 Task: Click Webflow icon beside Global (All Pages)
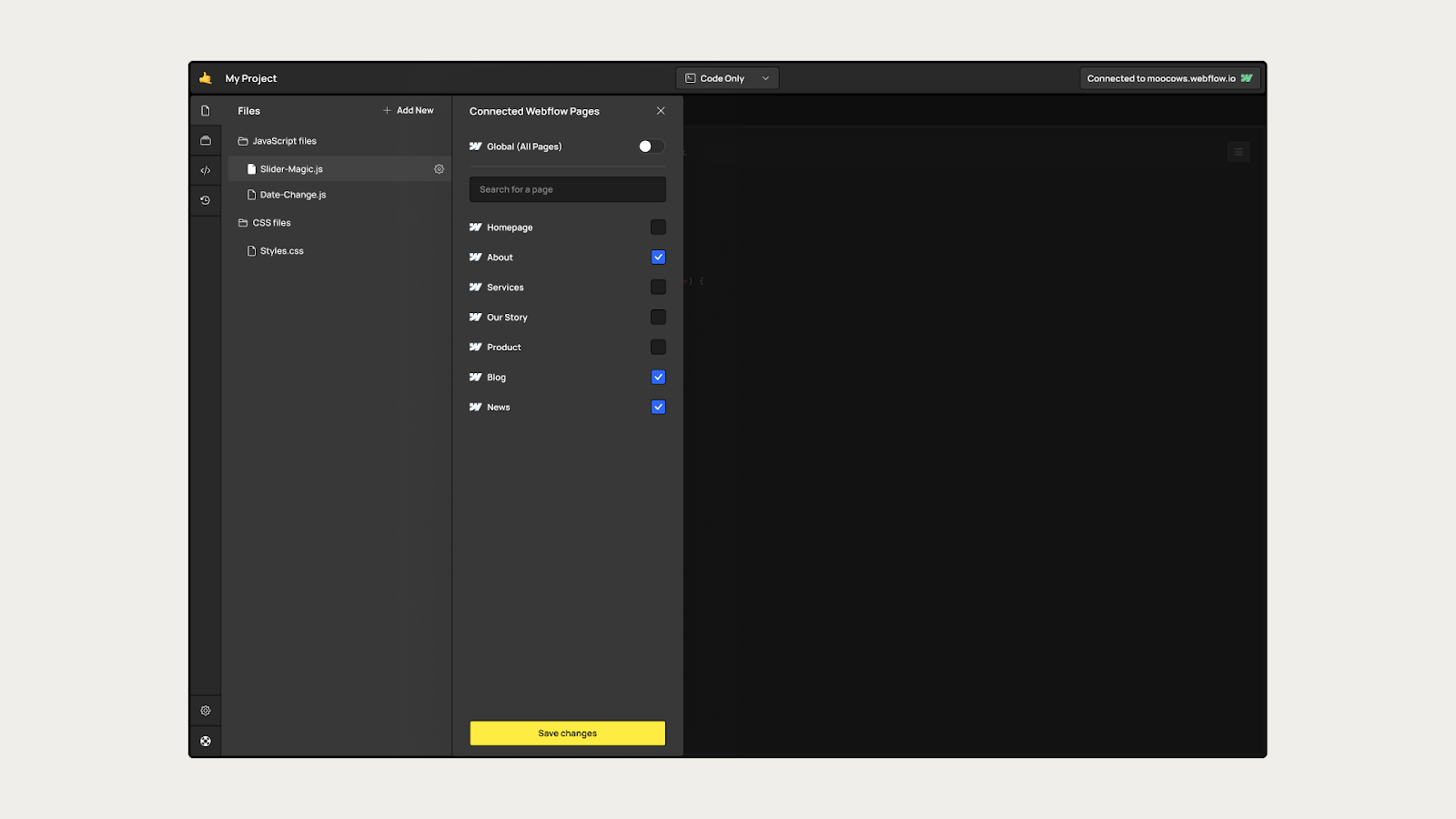pyautogui.click(x=475, y=147)
